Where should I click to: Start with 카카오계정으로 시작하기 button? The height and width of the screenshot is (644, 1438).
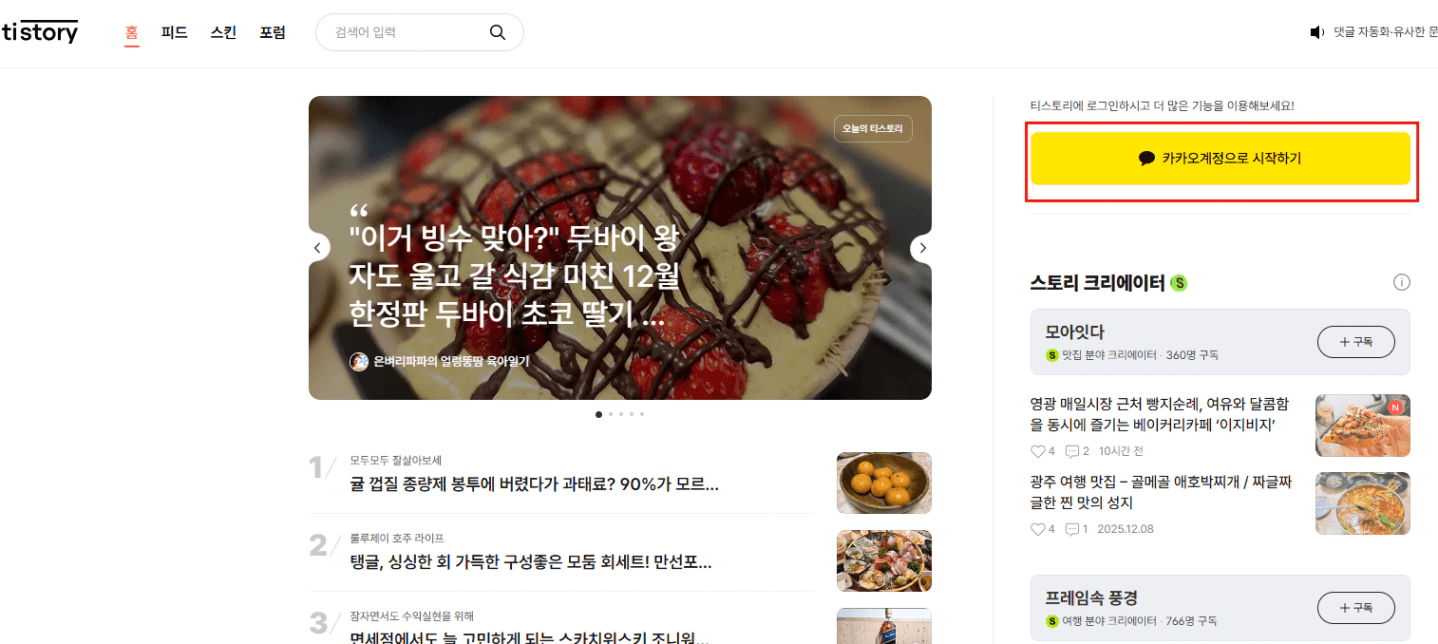(x=1220, y=158)
